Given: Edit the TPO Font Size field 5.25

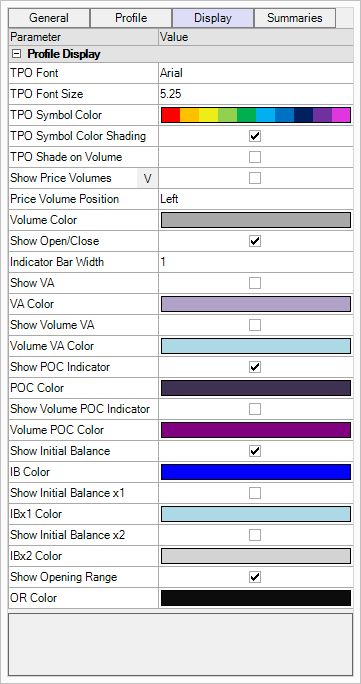Looking at the screenshot, I should pyautogui.click(x=170, y=94).
